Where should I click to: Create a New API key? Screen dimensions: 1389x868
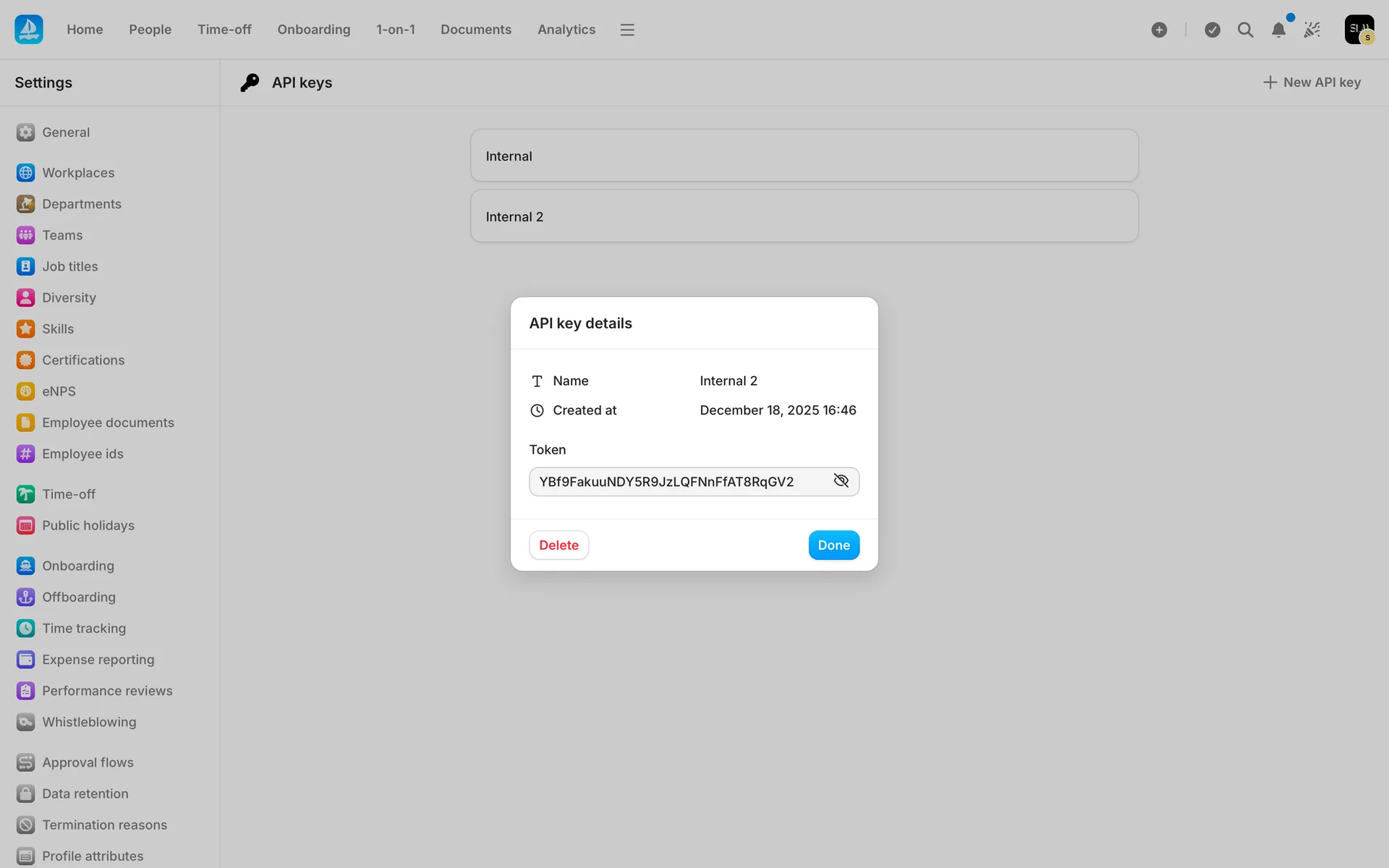[1312, 82]
